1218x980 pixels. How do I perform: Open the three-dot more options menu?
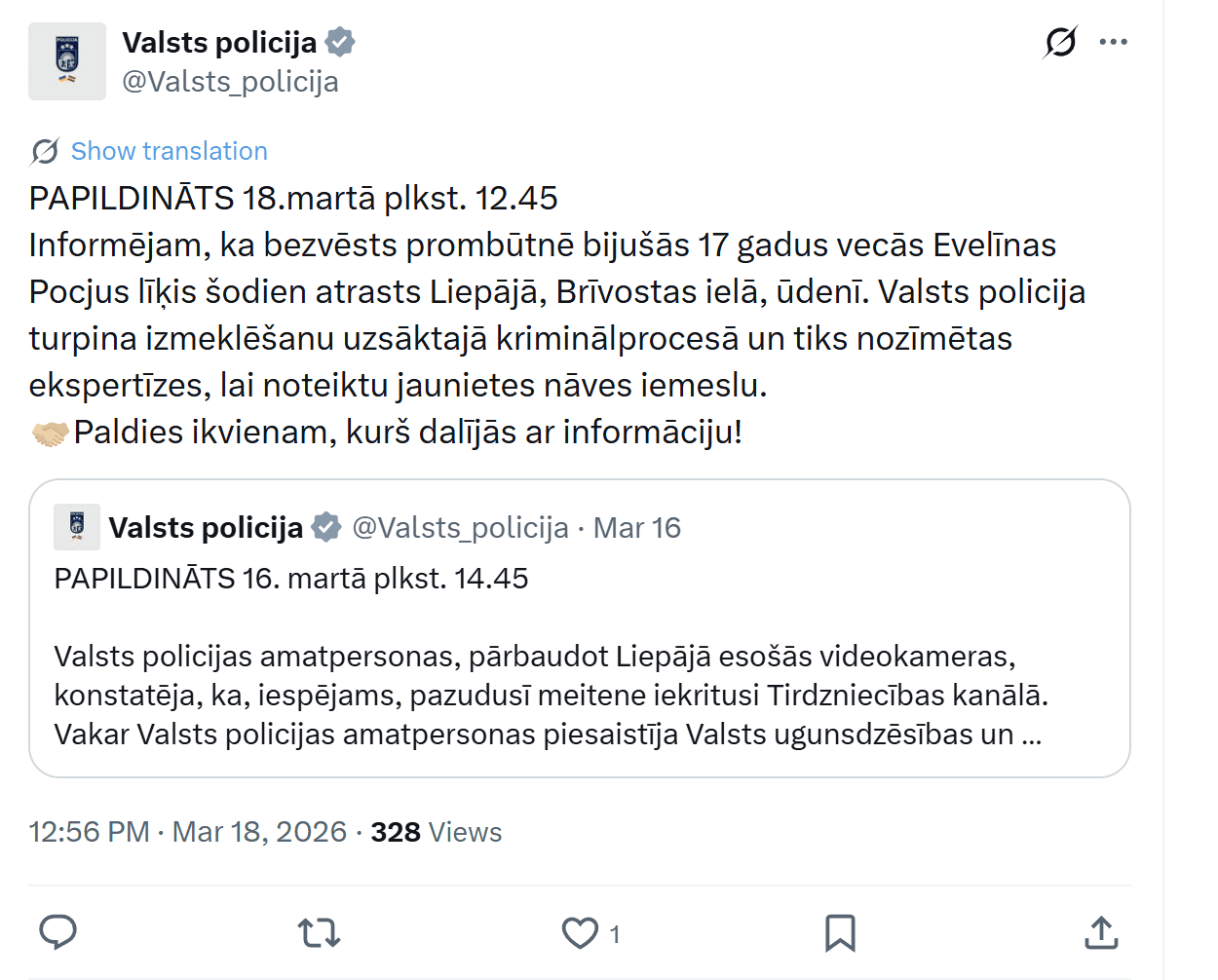(x=1113, y=42)
